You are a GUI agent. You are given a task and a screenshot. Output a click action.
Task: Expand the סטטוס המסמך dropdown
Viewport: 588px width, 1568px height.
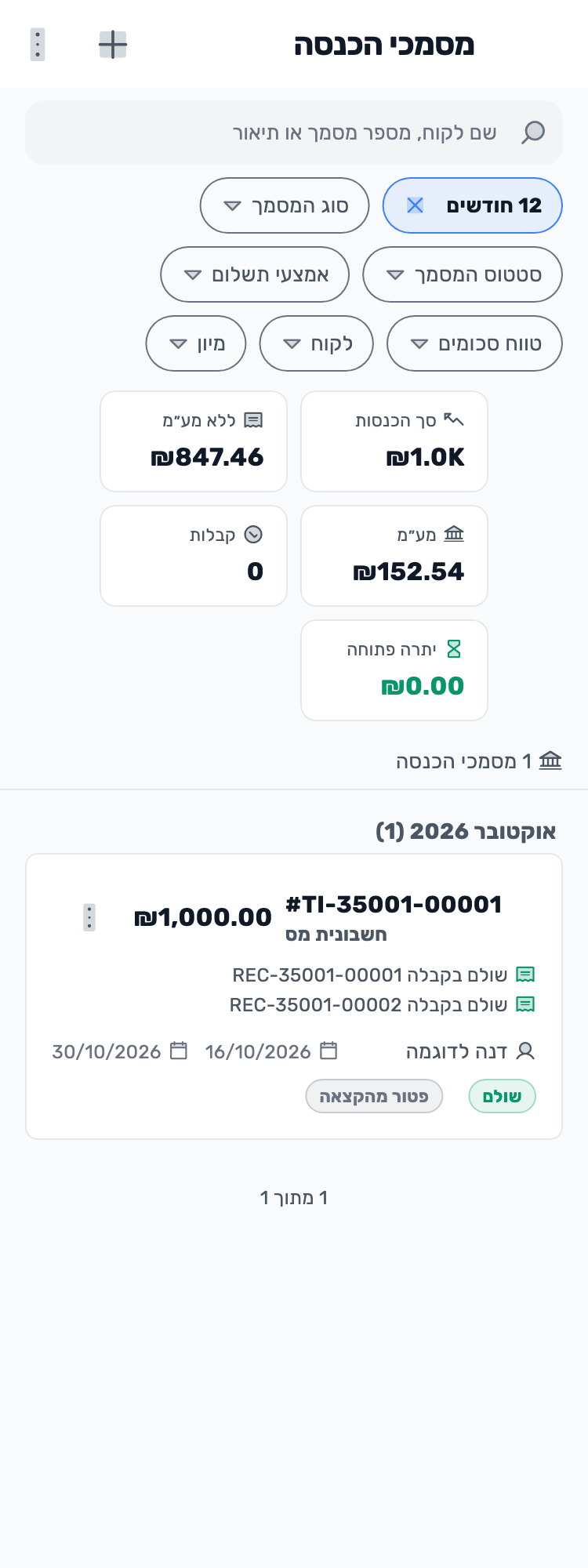pyautogui.click(x=463, y=274)
